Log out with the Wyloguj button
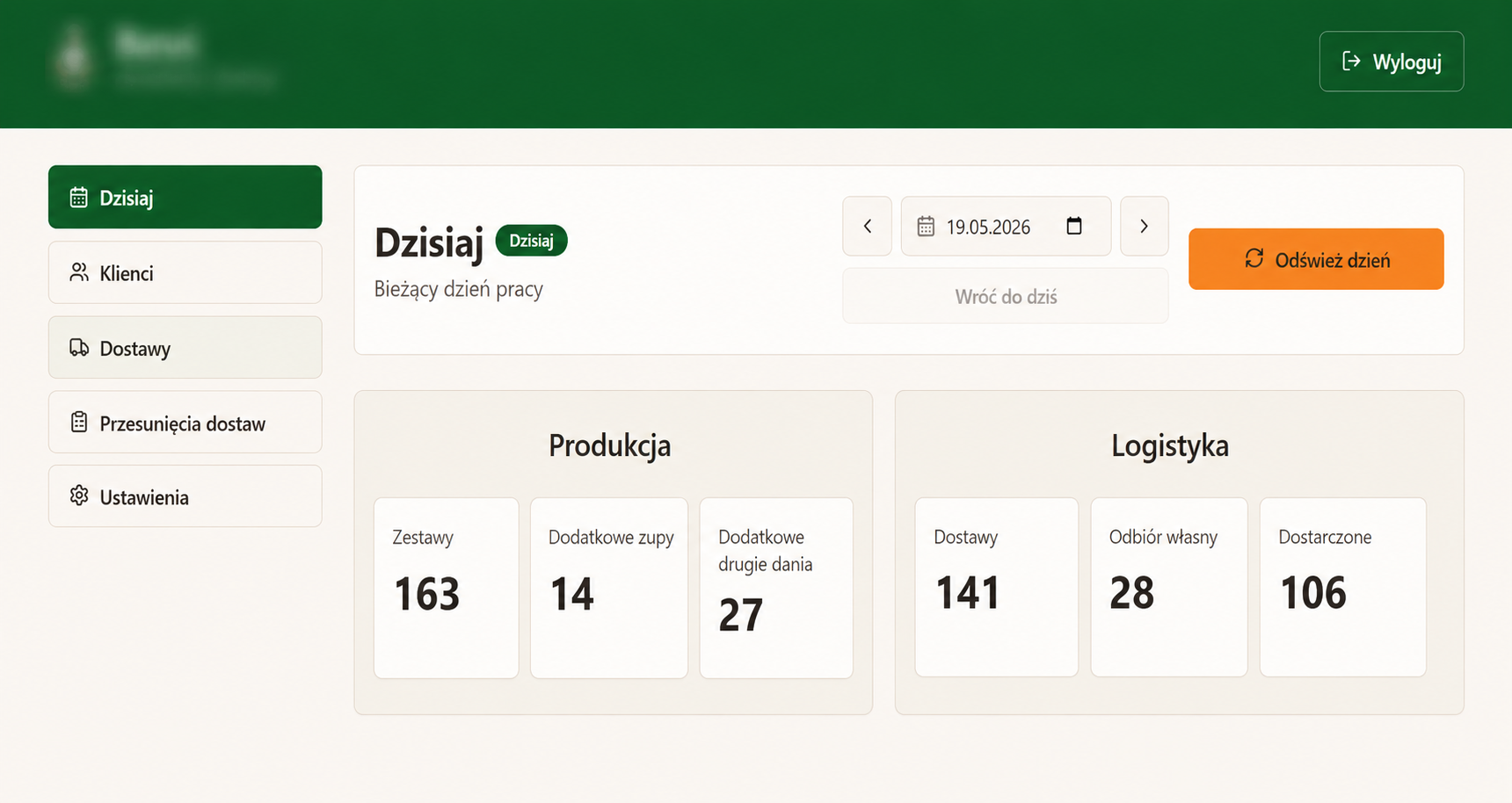Image resolution: width=1512 pixels, height=803 pixels. 1391,61
